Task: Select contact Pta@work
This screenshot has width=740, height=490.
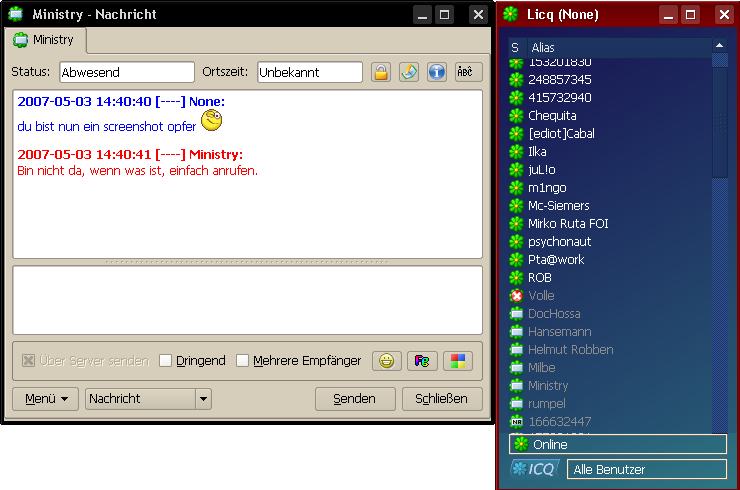Action: [x=610, y=260]
